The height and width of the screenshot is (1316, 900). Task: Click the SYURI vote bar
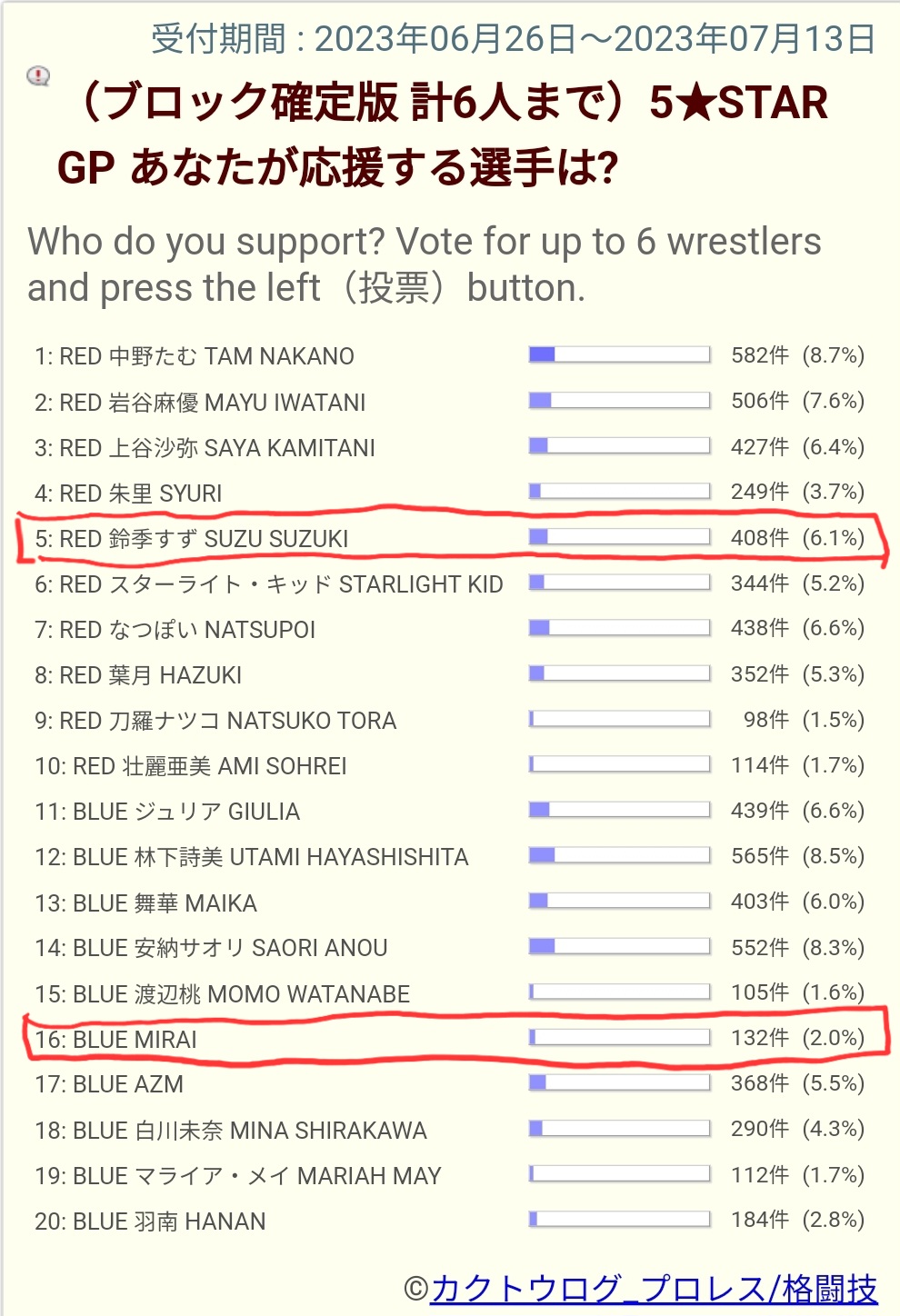coord(619,492)
